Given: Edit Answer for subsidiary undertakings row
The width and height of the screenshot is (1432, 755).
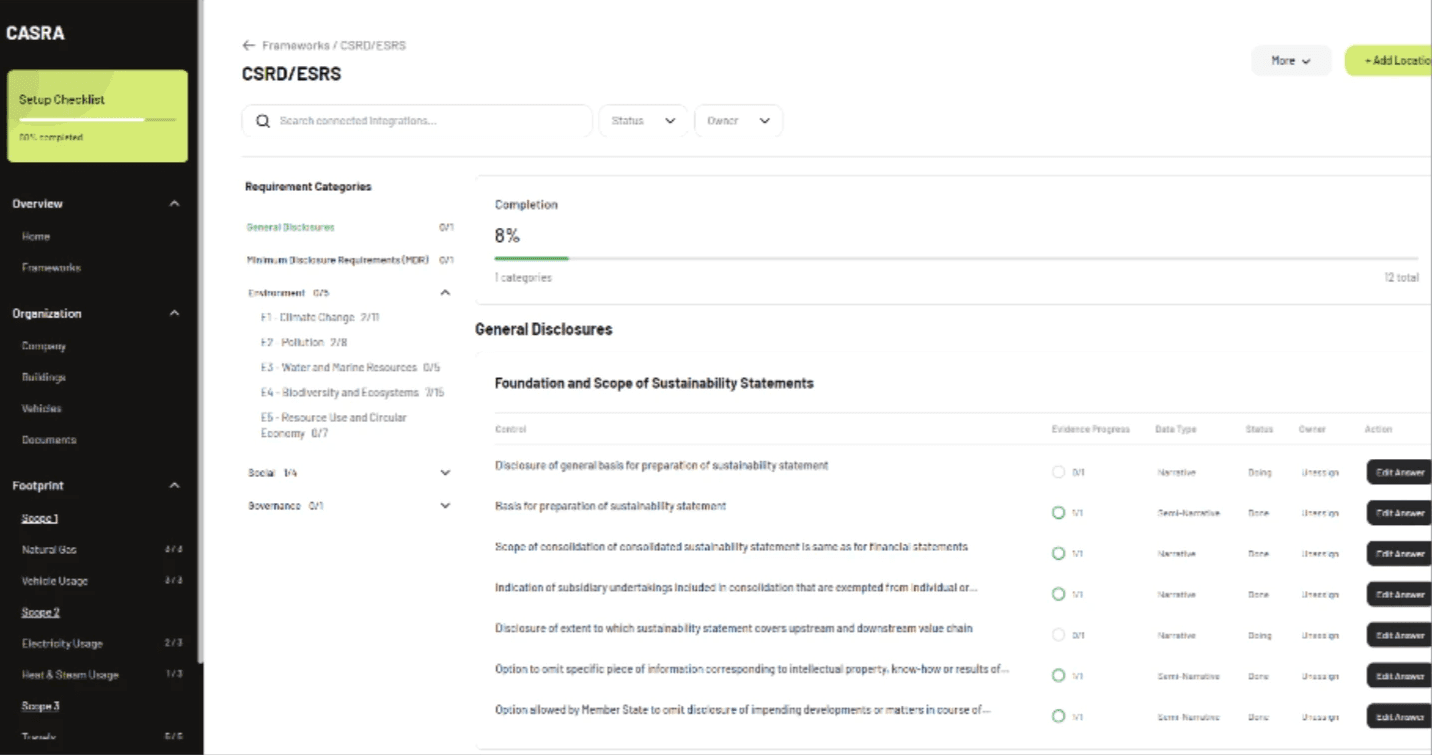Looking at the screenshot, I should point(1399,594).
